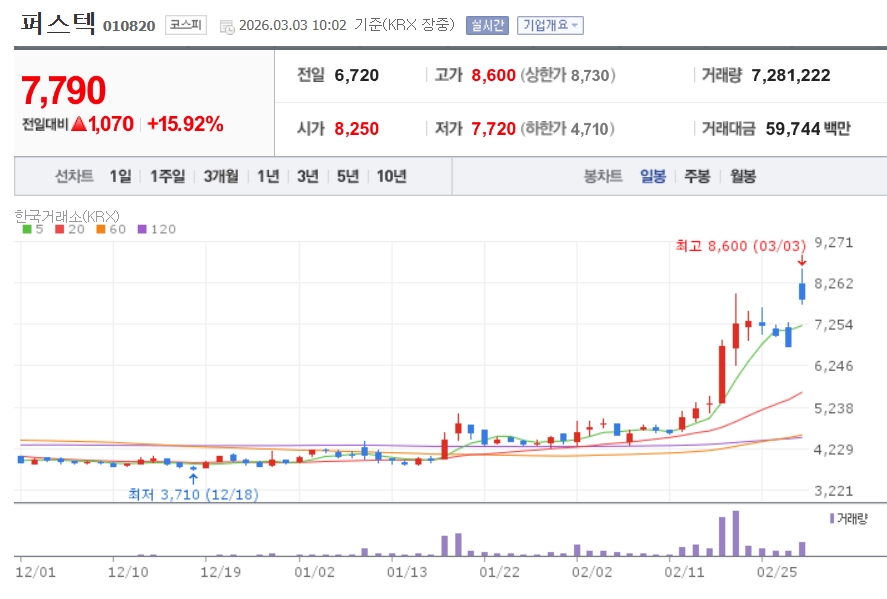Select the 1년 line chart tab
The image size is (887, 599).
click(x=268, y=176)
